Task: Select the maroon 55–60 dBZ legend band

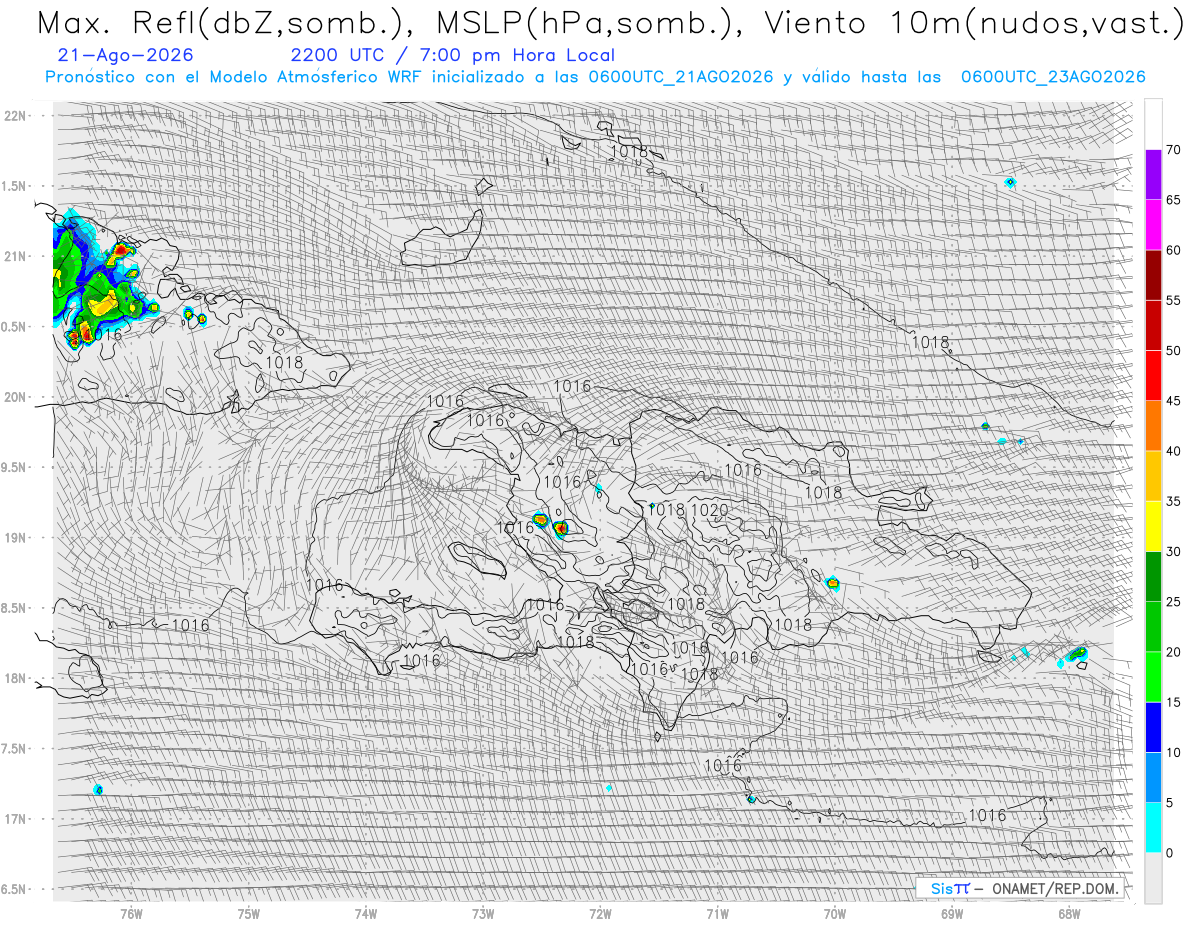Action: click(x=1153, y=275)
